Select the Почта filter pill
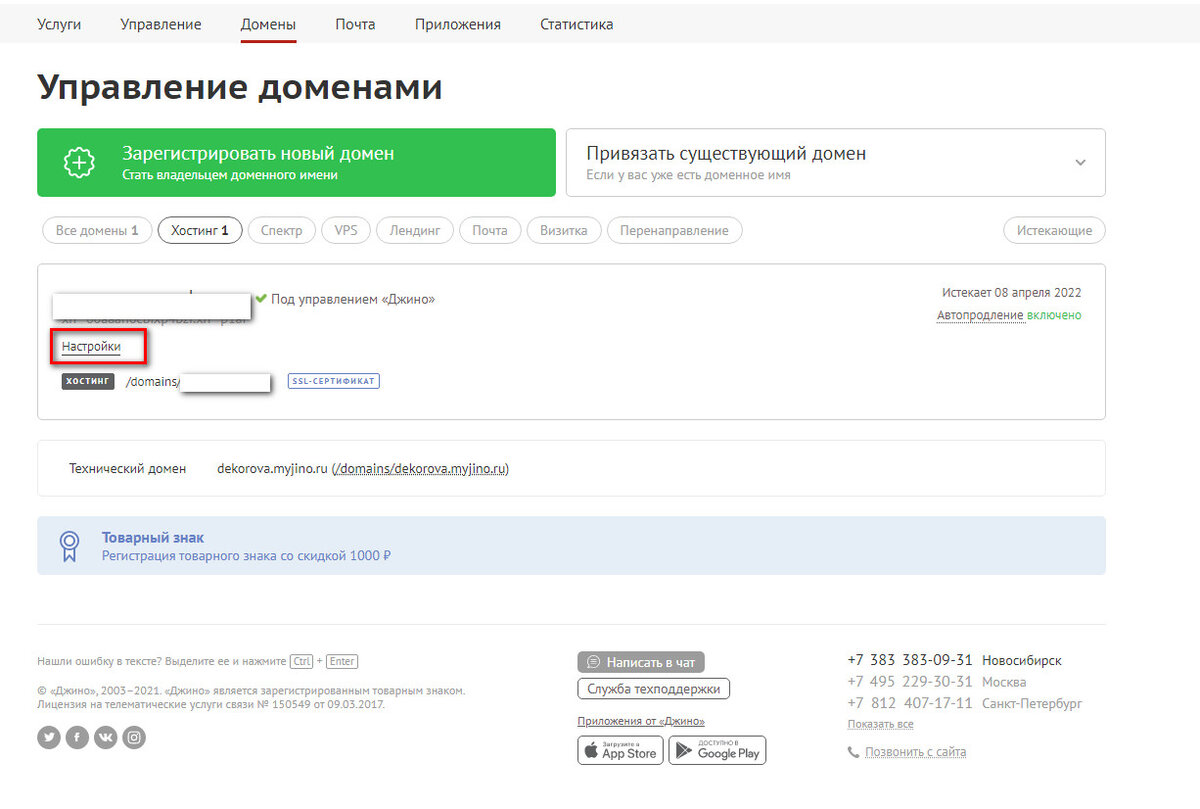The height and width of the screenshot is (809, 1200). tap(490, 230)
